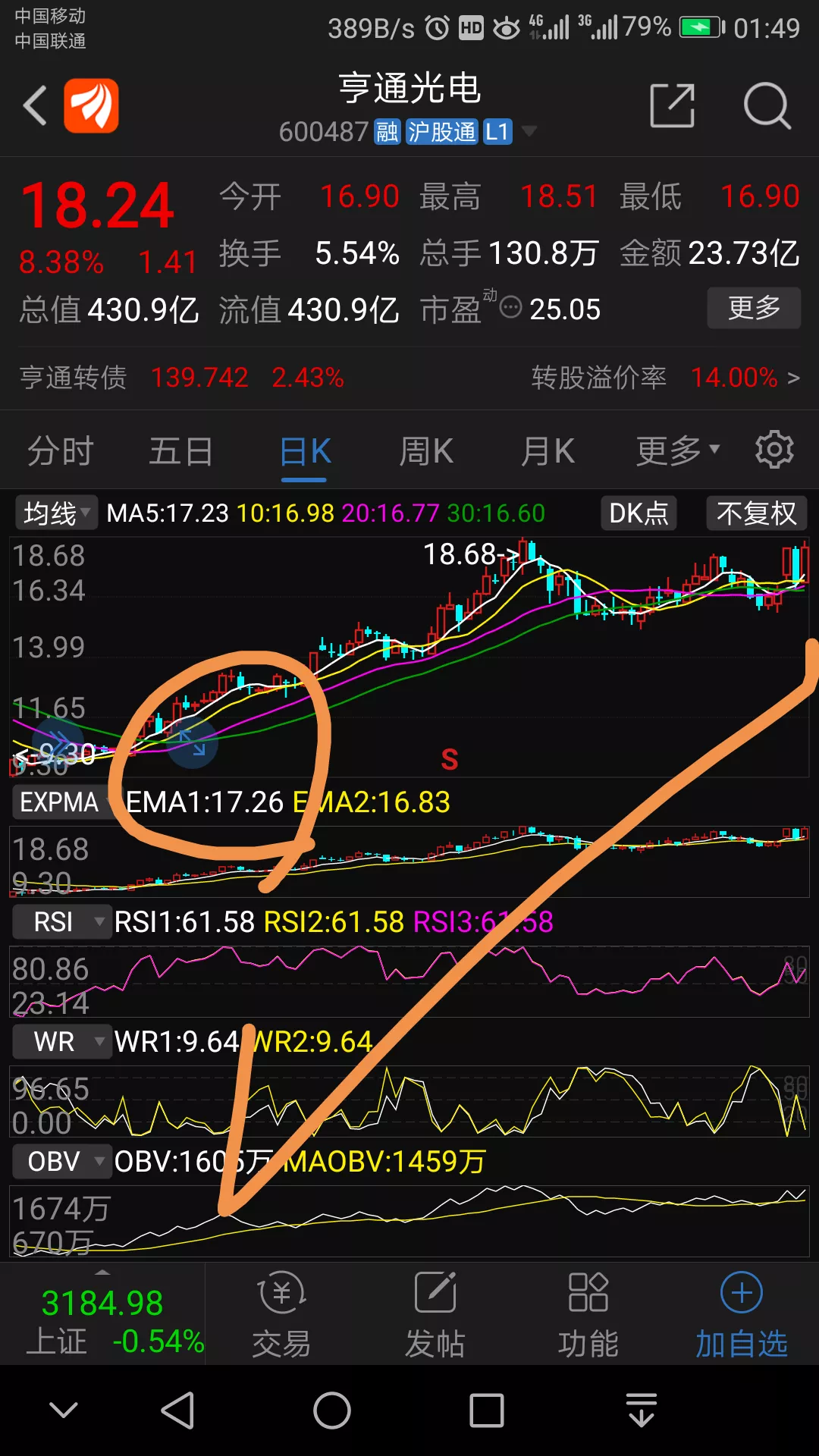
Task: Tap the 金额 23.73亿 value
Action: point(743,253)
